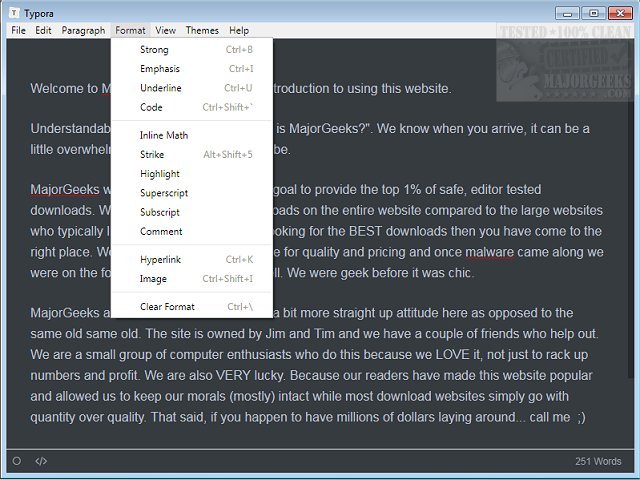Choose Emphasis in the Format menu
The height and width of the screenshot is (480, 640).
(192, 69)
